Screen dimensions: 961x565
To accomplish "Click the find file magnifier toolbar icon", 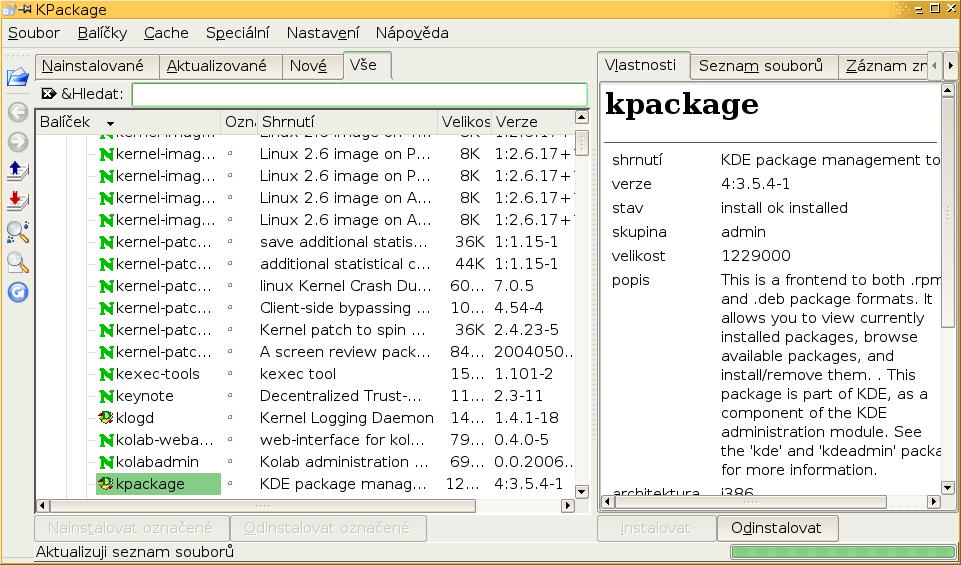I will [18, 262].
